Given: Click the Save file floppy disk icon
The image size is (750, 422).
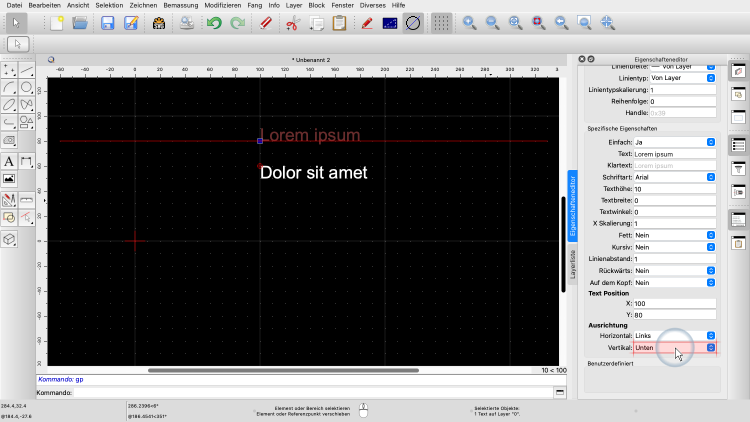Looking at the screenshot, I should coord(108,22).
